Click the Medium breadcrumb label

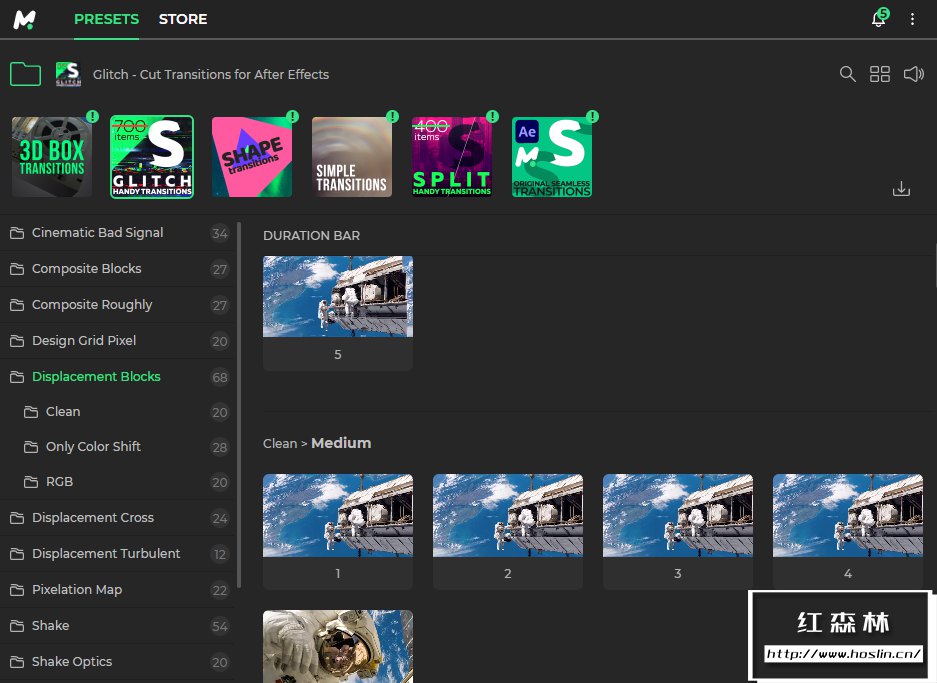[341, 443]
